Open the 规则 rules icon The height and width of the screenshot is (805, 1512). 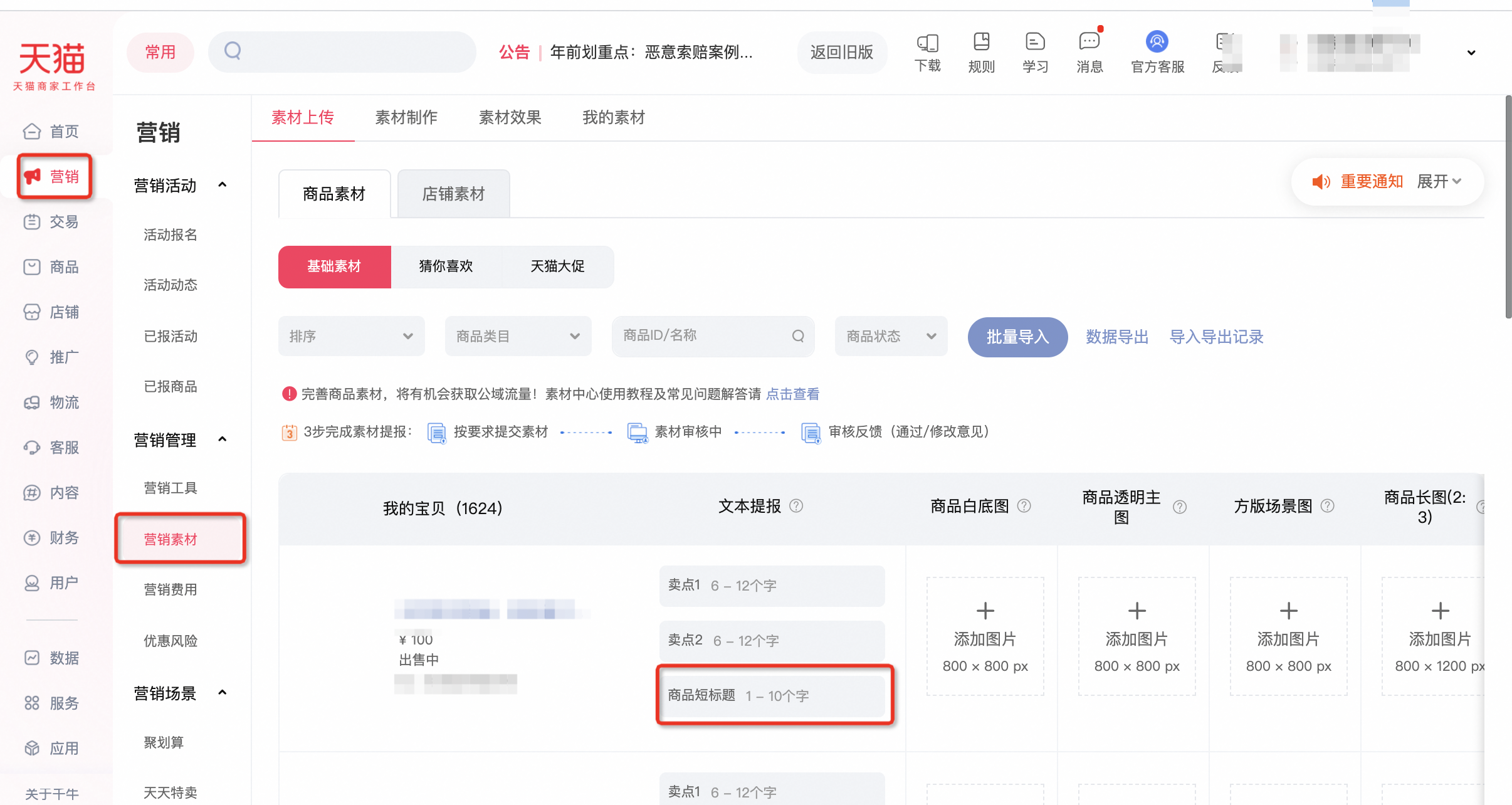tap(981, 53)
